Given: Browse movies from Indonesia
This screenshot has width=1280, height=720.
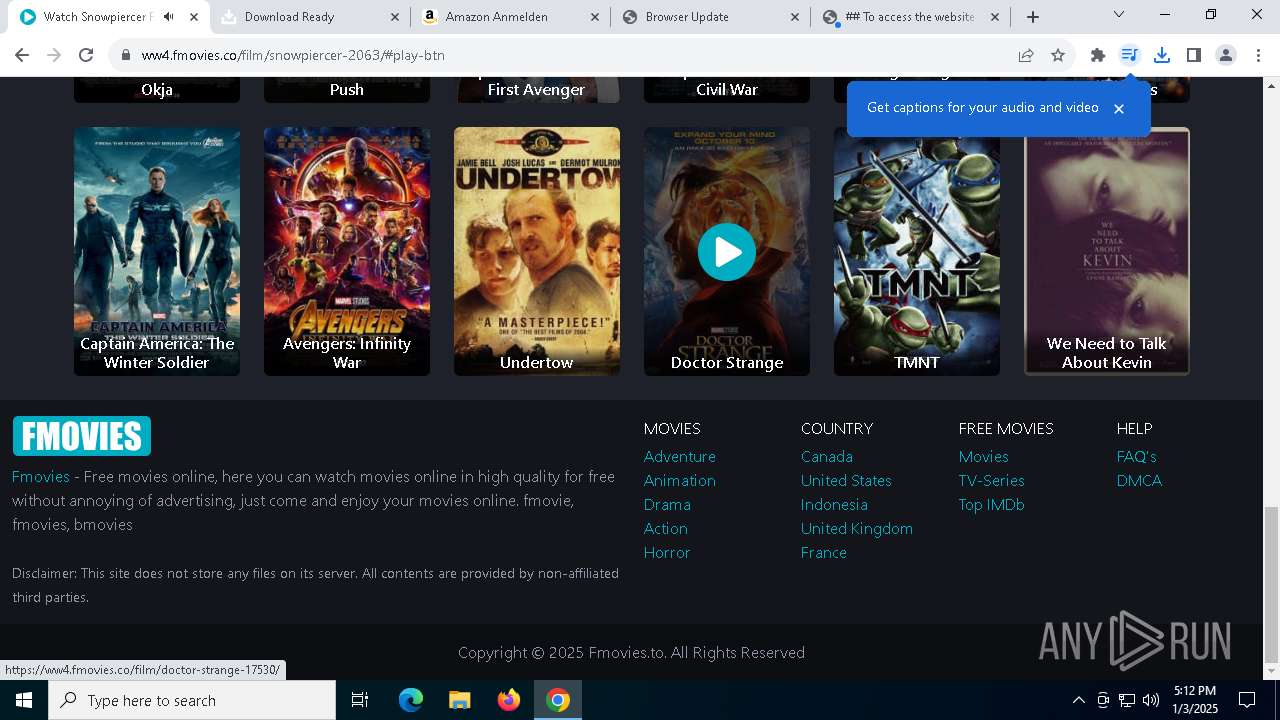Looking at the screenshot, I should pyautogui.click(x=834, y=504).
